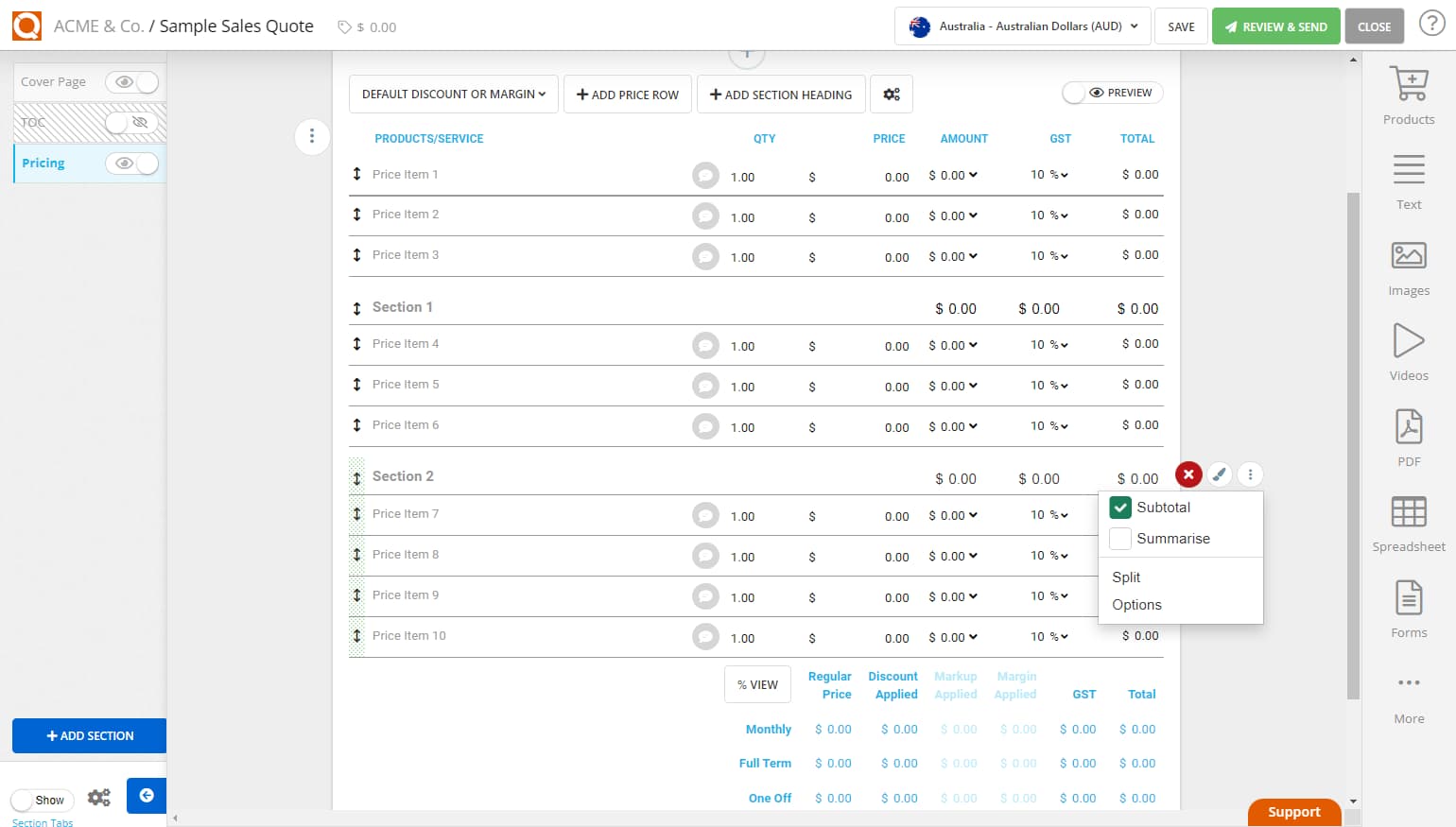Click the green Review & Send button

coord(1275,26)
